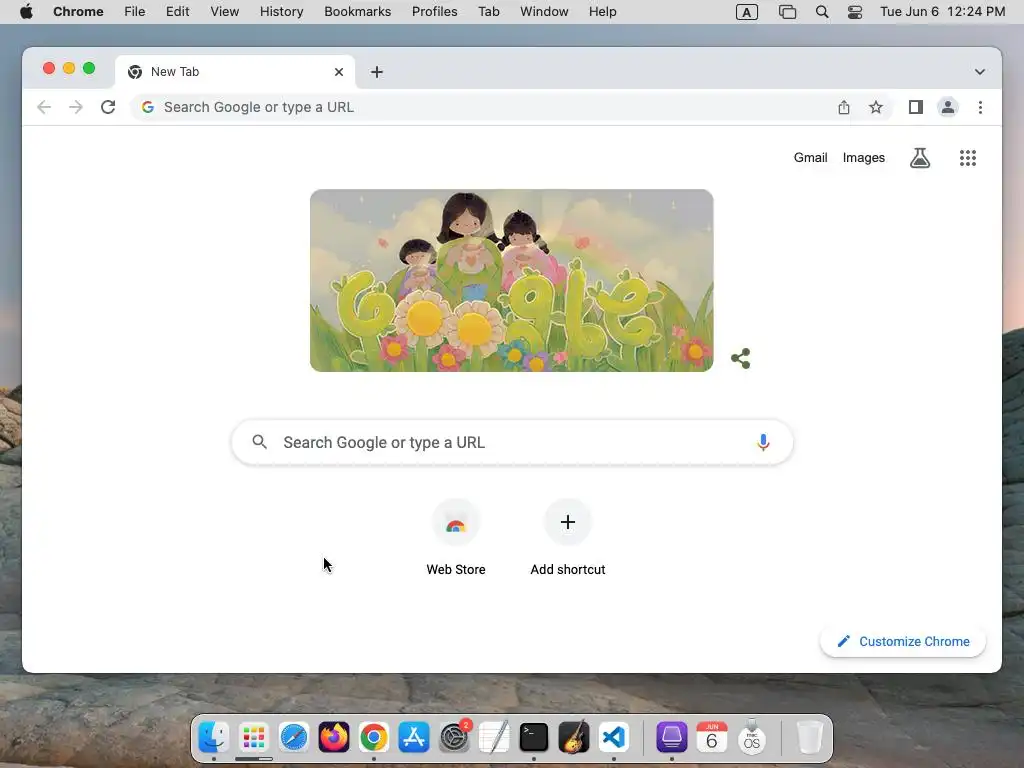Start voice search with microphone
The height and width of the screenshot is (768, 1024).
coord(763,442)
